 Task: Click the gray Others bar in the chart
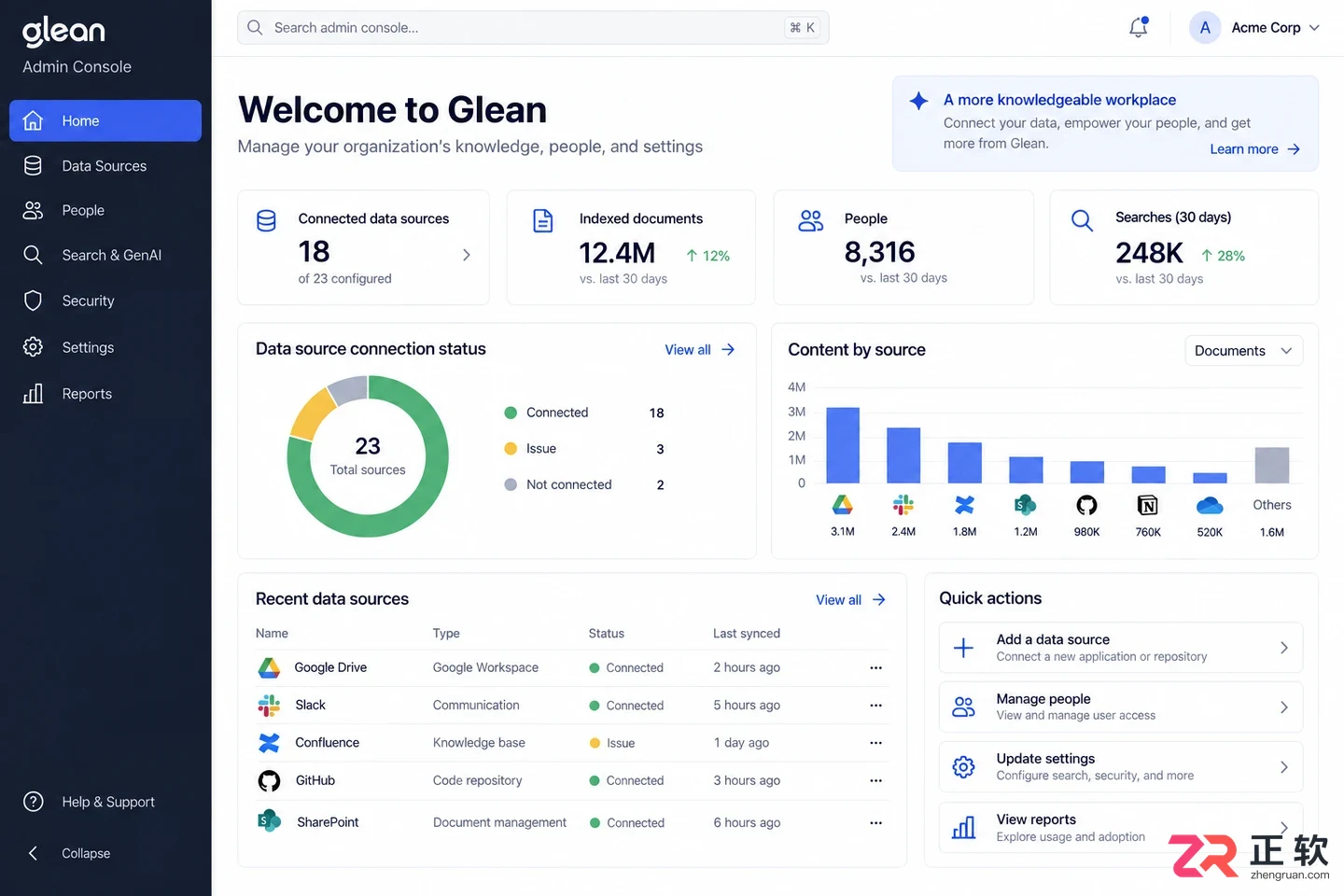click(x=1272, y=465)
